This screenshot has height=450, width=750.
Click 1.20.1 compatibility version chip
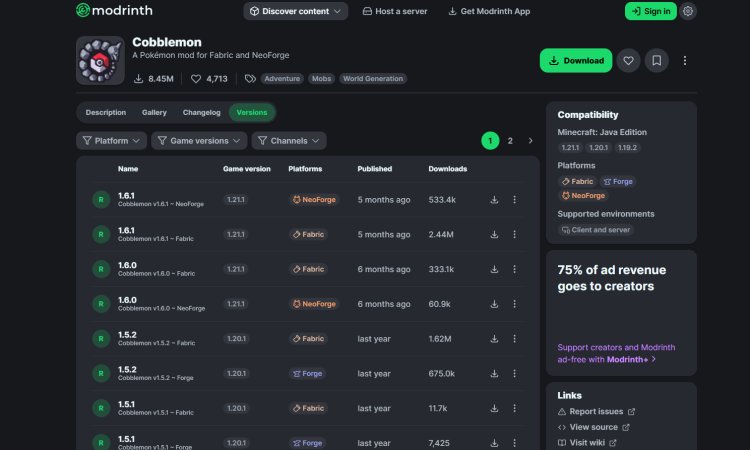click(598, 147)
